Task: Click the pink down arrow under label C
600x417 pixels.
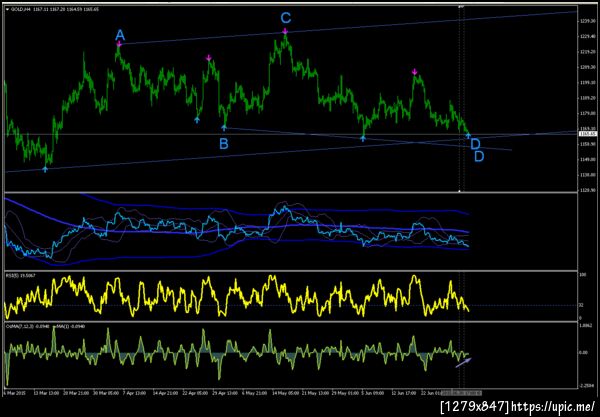Action: (x=285, y=31)
